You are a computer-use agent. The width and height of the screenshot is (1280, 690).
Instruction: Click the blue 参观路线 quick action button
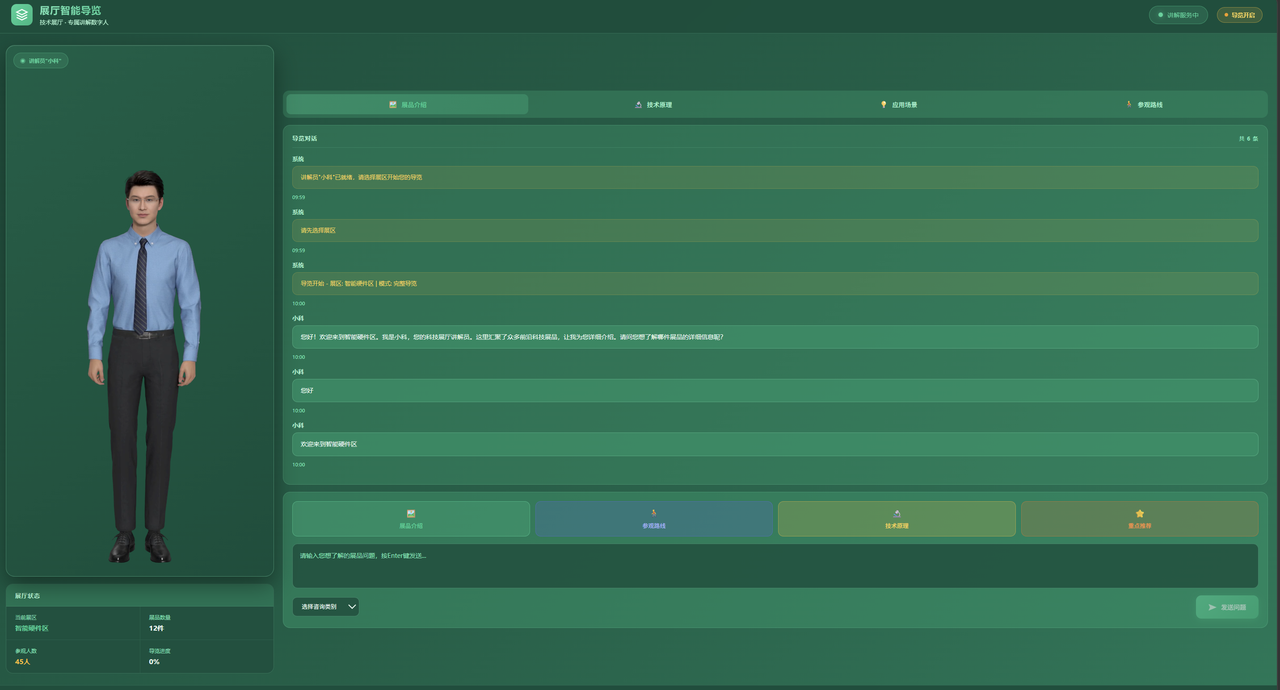point(654,519)
